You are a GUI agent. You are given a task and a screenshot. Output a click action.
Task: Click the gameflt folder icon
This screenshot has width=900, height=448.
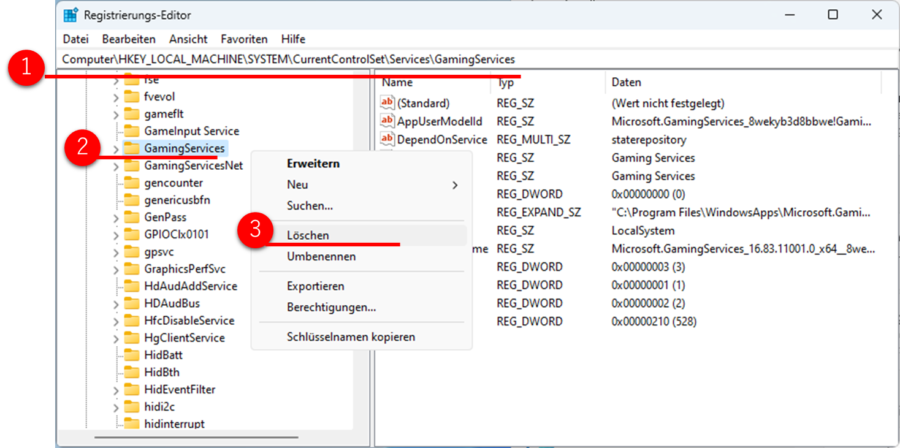[132, 114]
